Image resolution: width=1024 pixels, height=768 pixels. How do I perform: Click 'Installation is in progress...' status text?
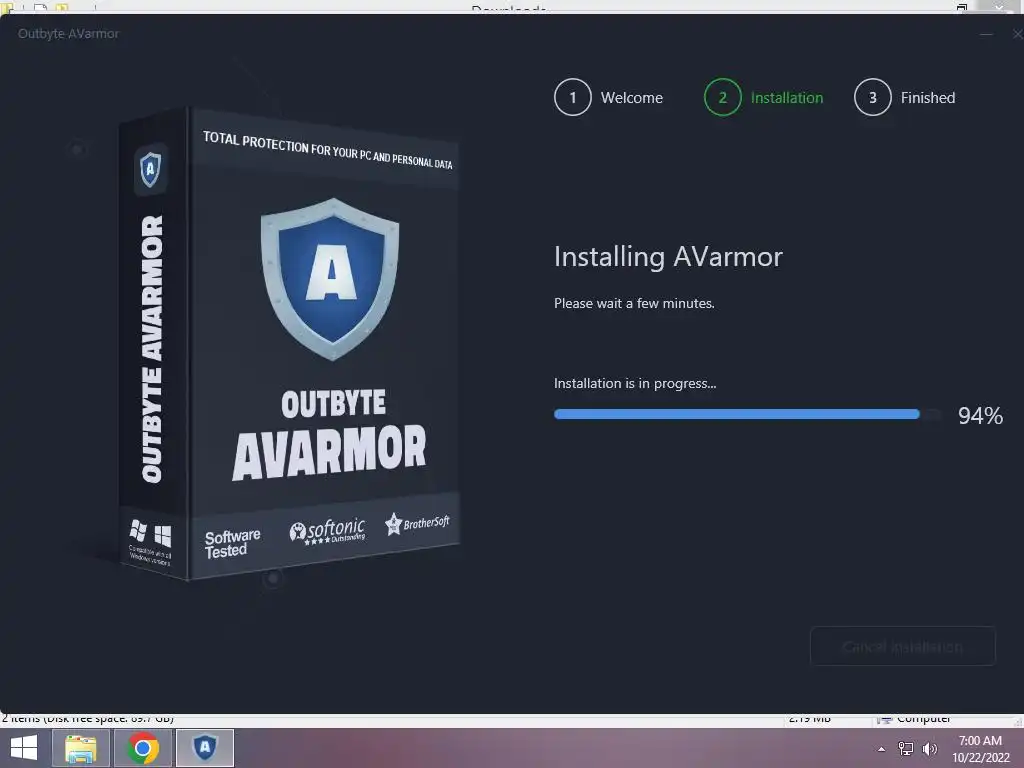pos(635,383)
